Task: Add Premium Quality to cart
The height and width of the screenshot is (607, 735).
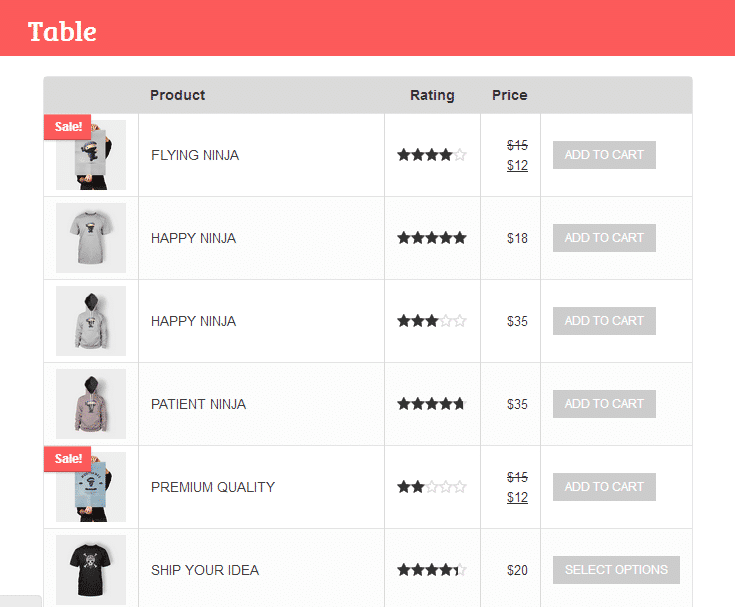Action: point(604,487)
